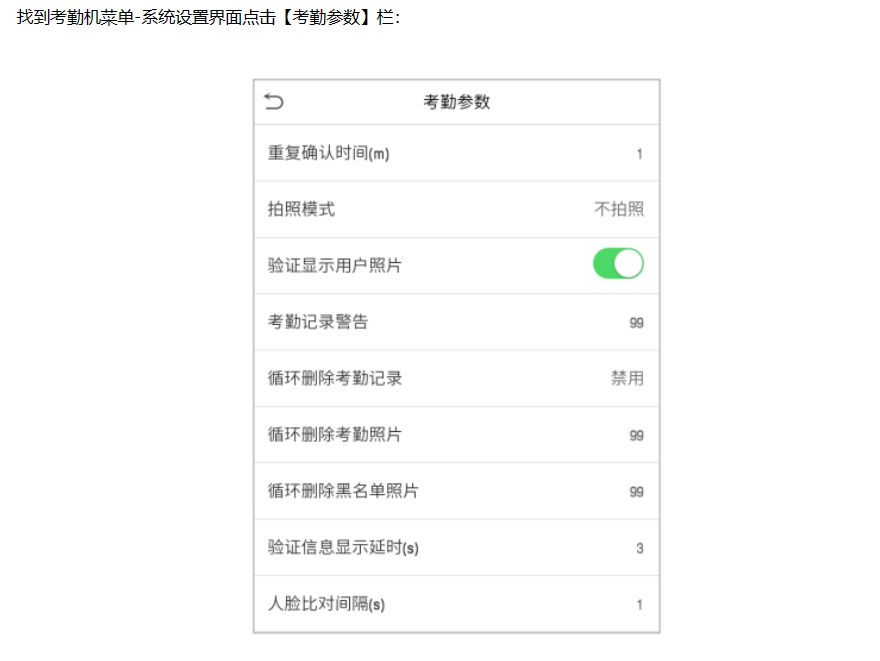Image resolution: width=880 pixels, height=661 pixels.
Task: Edit the 1 value of 重复确认时间
Action: (639, 154)
